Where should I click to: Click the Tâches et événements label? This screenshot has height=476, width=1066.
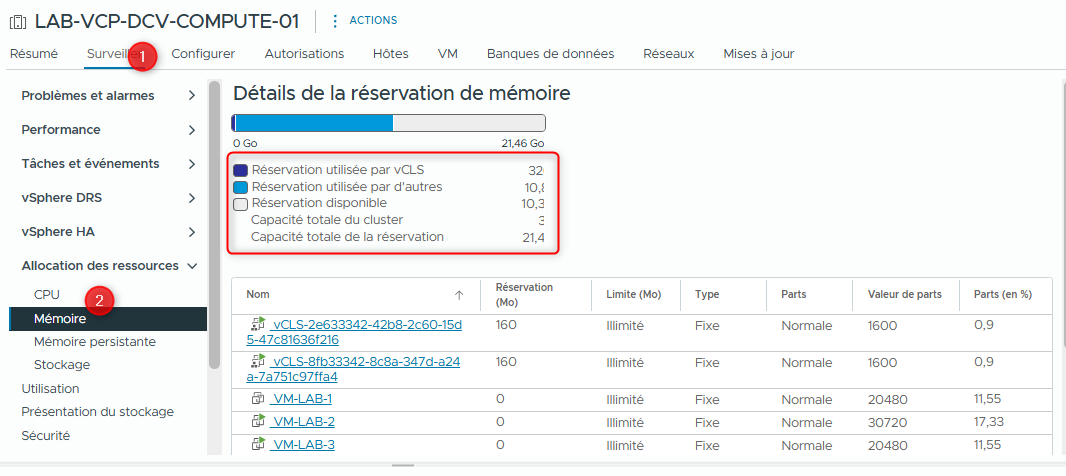coord(90,164)
